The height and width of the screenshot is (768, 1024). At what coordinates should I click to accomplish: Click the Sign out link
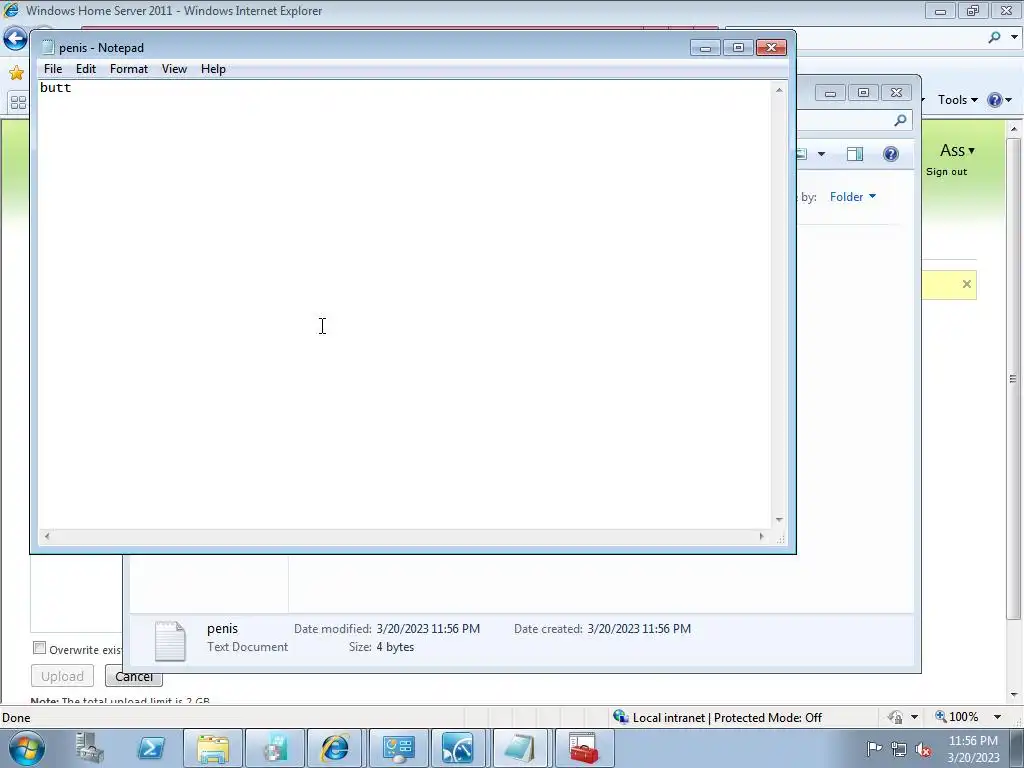click(946, 172)
